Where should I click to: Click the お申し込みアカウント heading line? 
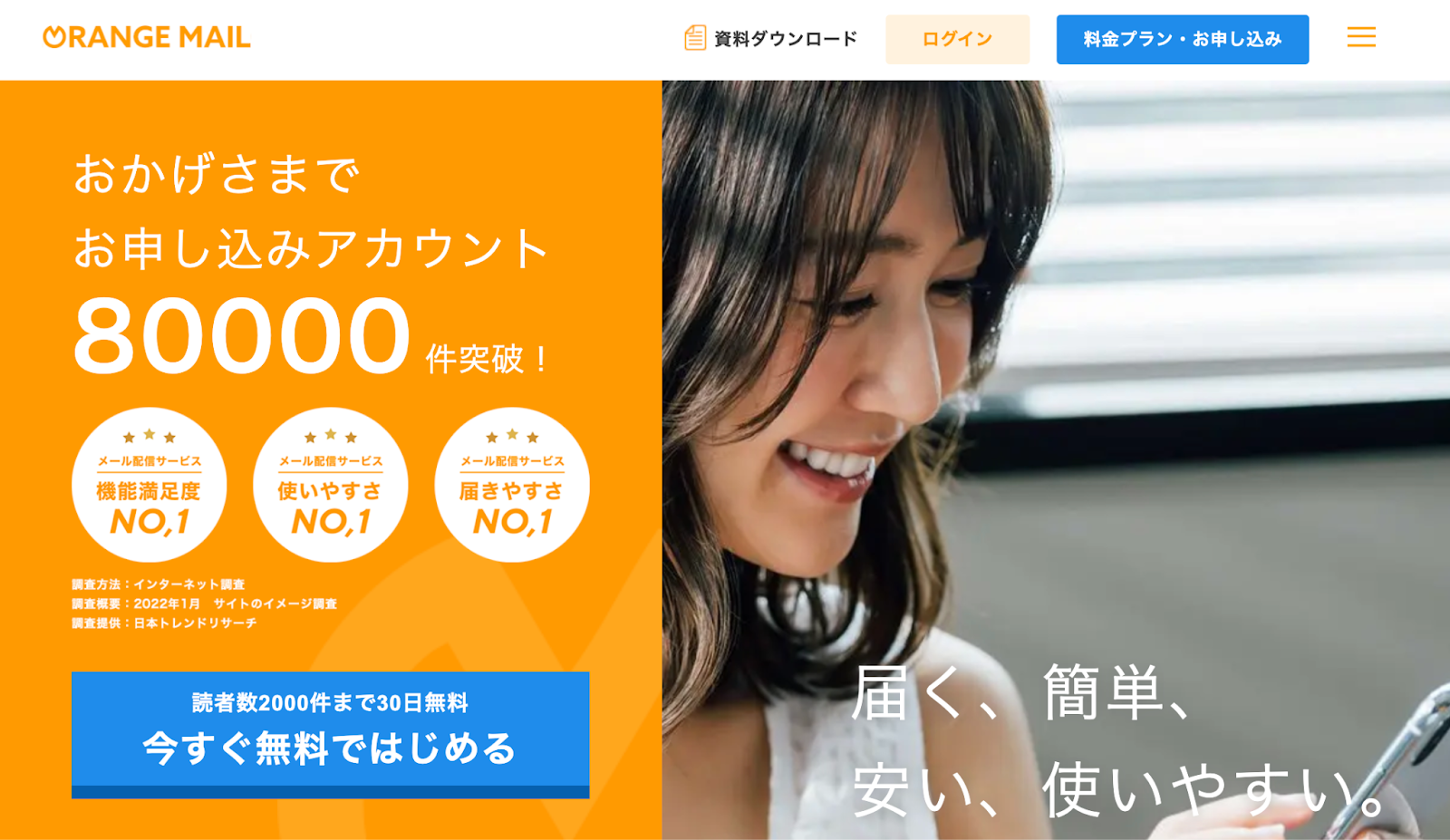pos(311,248)
